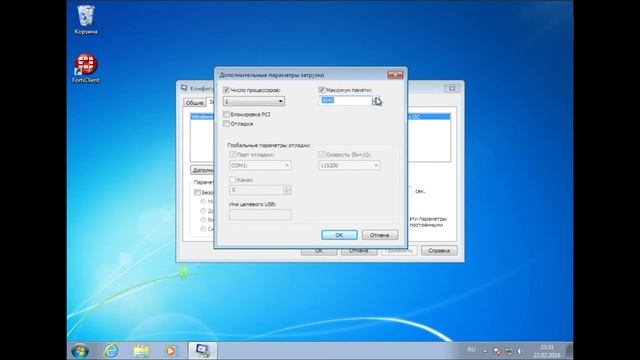Confirm the advanced boot options dialog with OK

pyautogui.click(x=339, y=235)
